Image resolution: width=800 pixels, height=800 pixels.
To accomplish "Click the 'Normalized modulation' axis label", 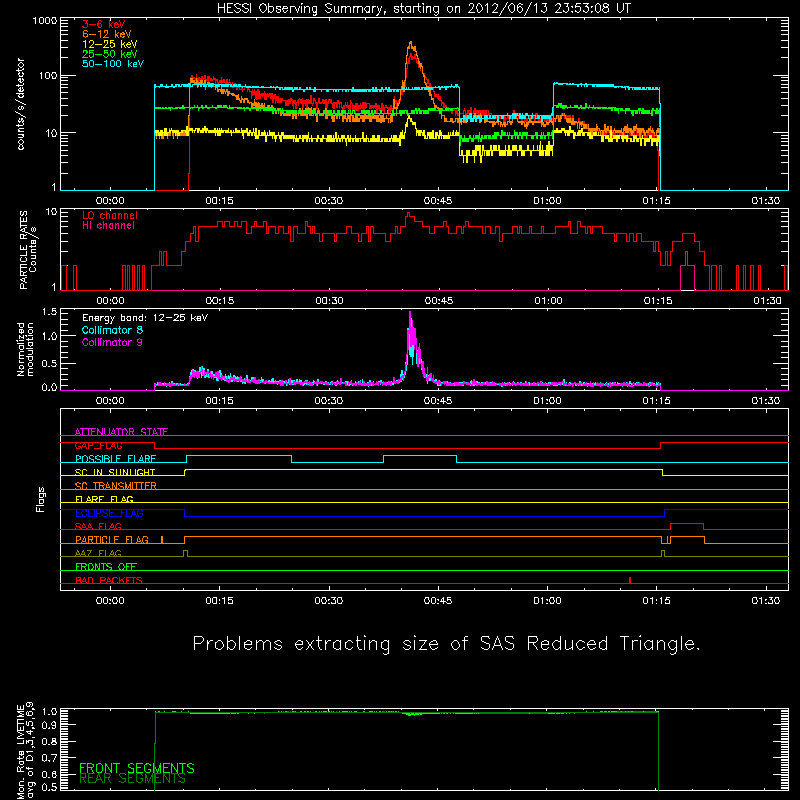I will [x=25, y=349].
